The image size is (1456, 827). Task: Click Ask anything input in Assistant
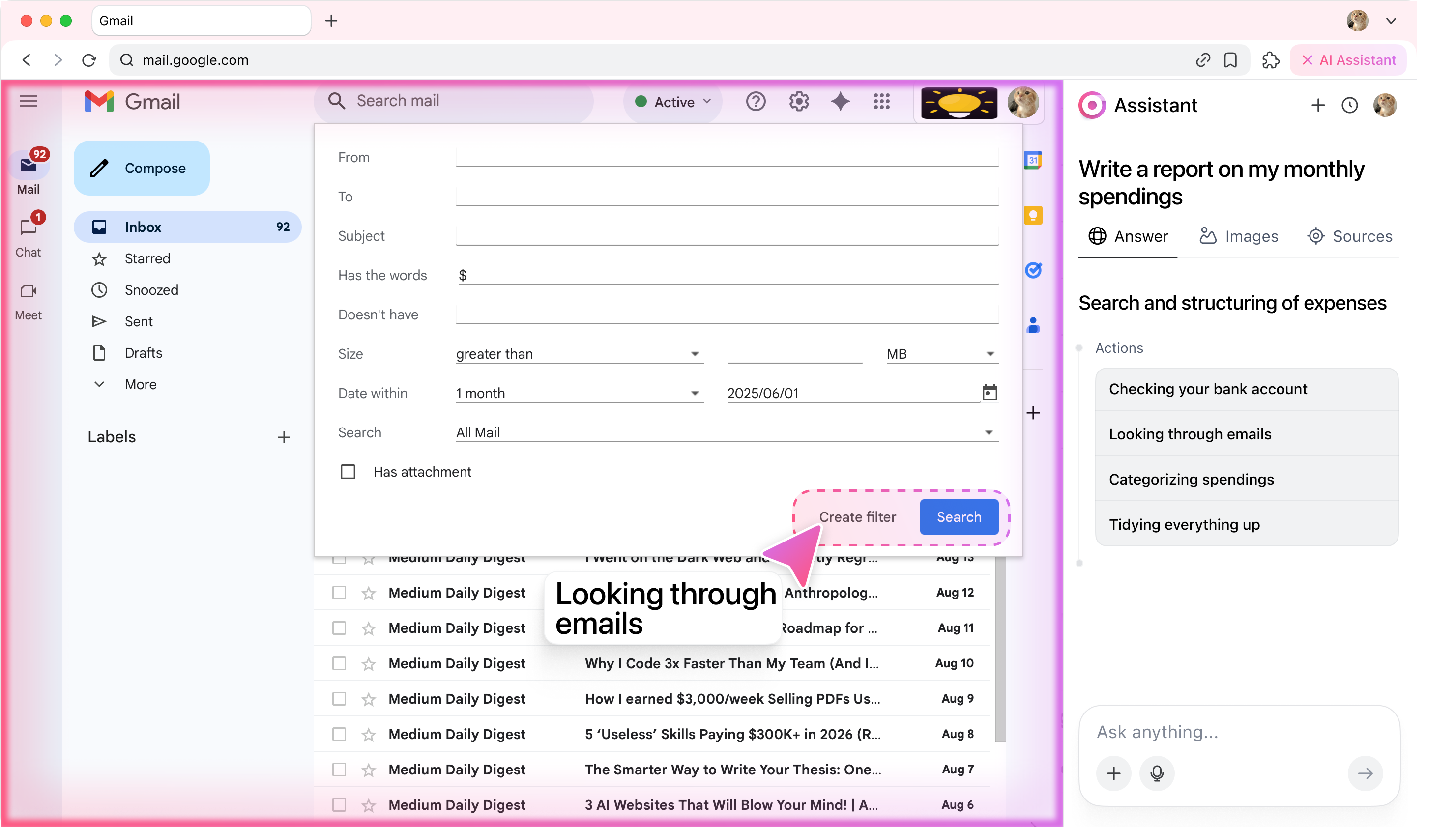pyautogui.click(x=1239, y=732)
